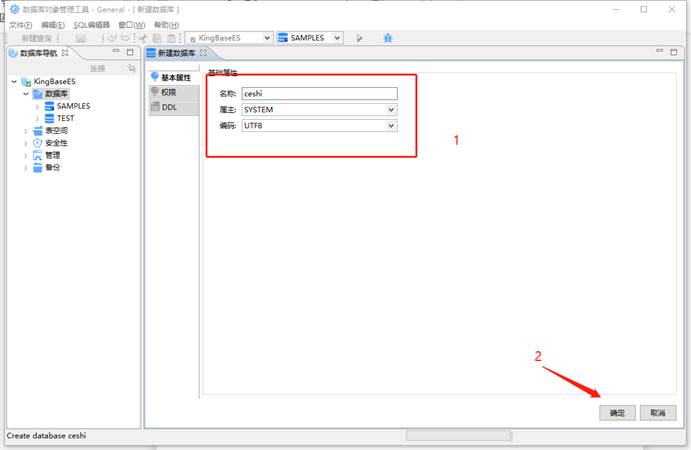The width and height of the screenshot is (691, 450).
Task: Maximize the 数据库导航 panel
Action: (x=130, y=52)
